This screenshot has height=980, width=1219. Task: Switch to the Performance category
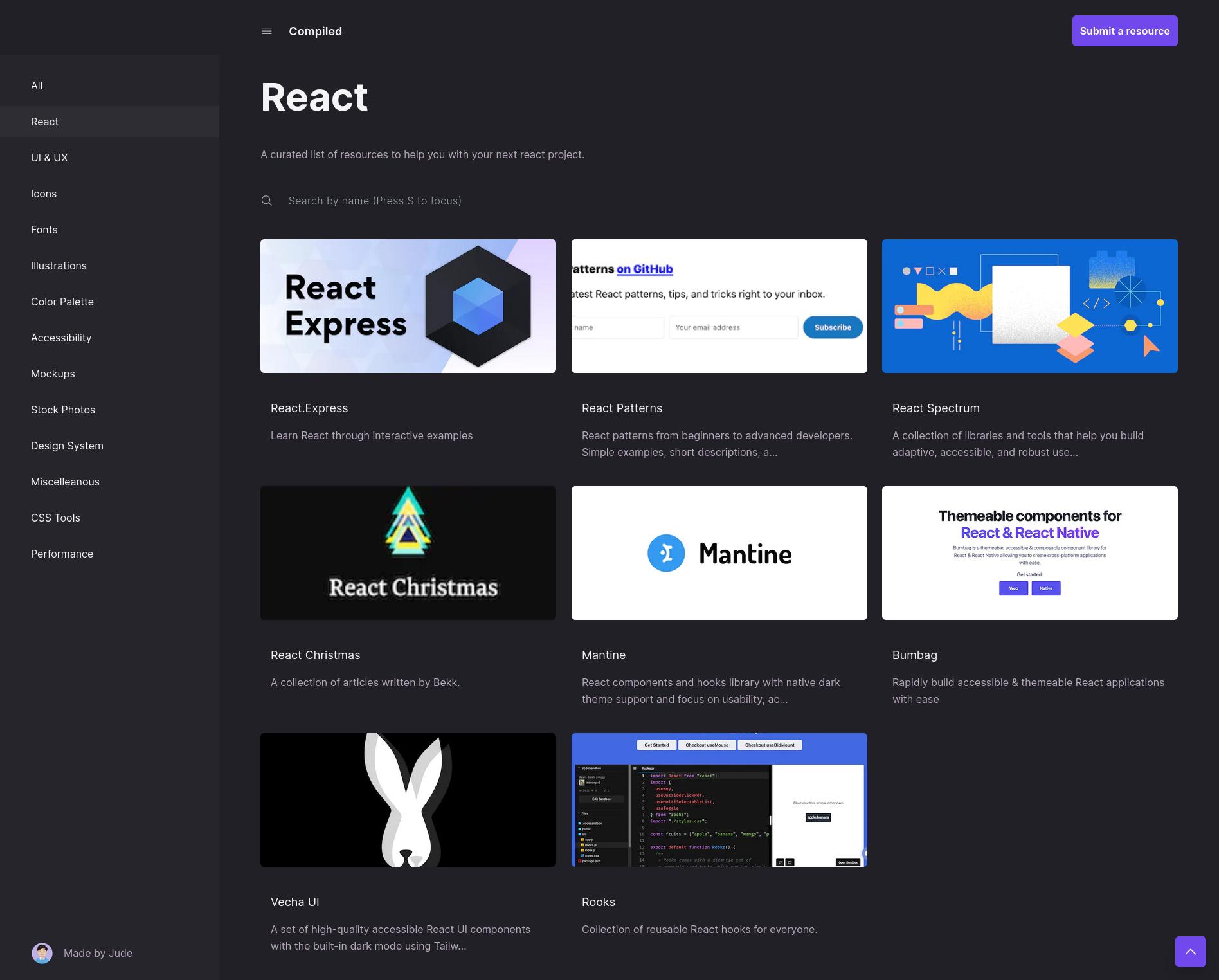[62, 554]
